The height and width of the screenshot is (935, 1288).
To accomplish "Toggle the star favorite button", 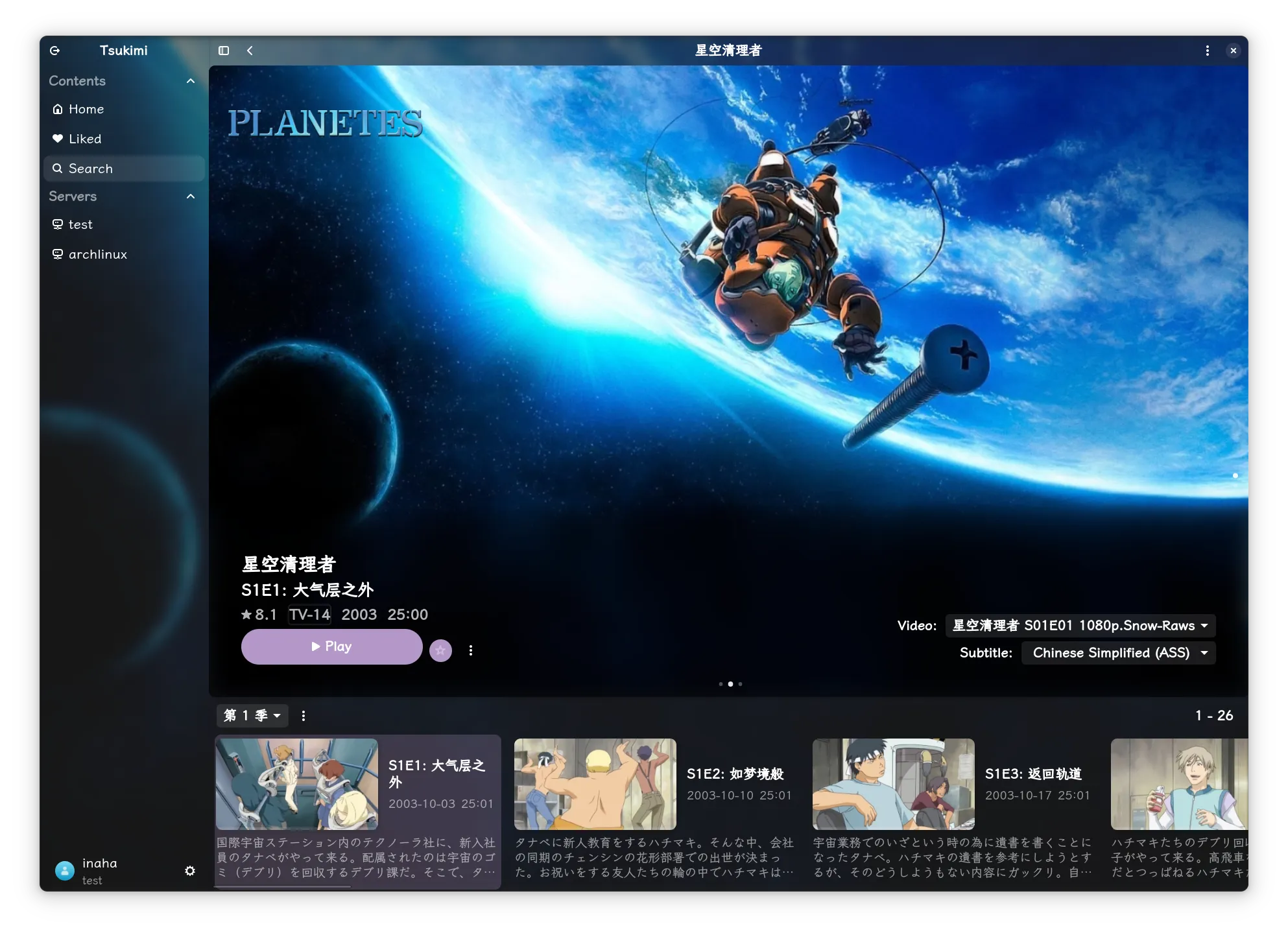I will coord(440,650).
